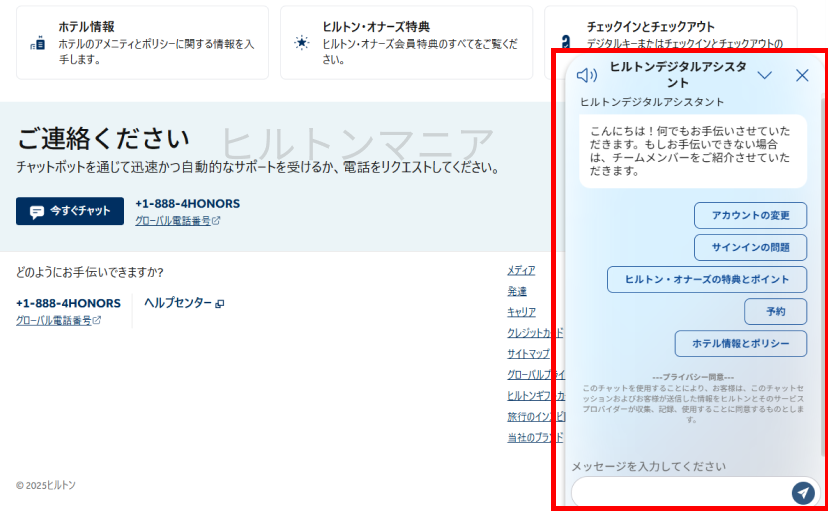Click the luggage icon on ホテル情報 card
This screenshot has height=511, width=828.
(x=38, y=43)
